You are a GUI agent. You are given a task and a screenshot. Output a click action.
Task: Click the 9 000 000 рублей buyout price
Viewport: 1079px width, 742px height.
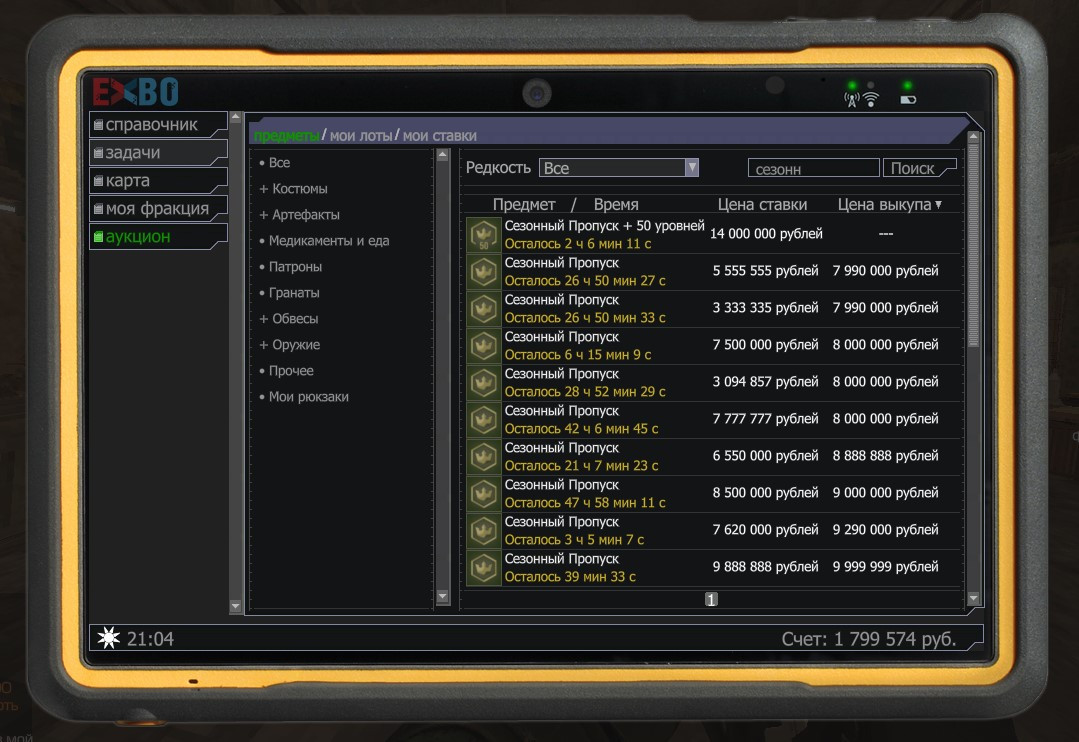pos(886,493)
